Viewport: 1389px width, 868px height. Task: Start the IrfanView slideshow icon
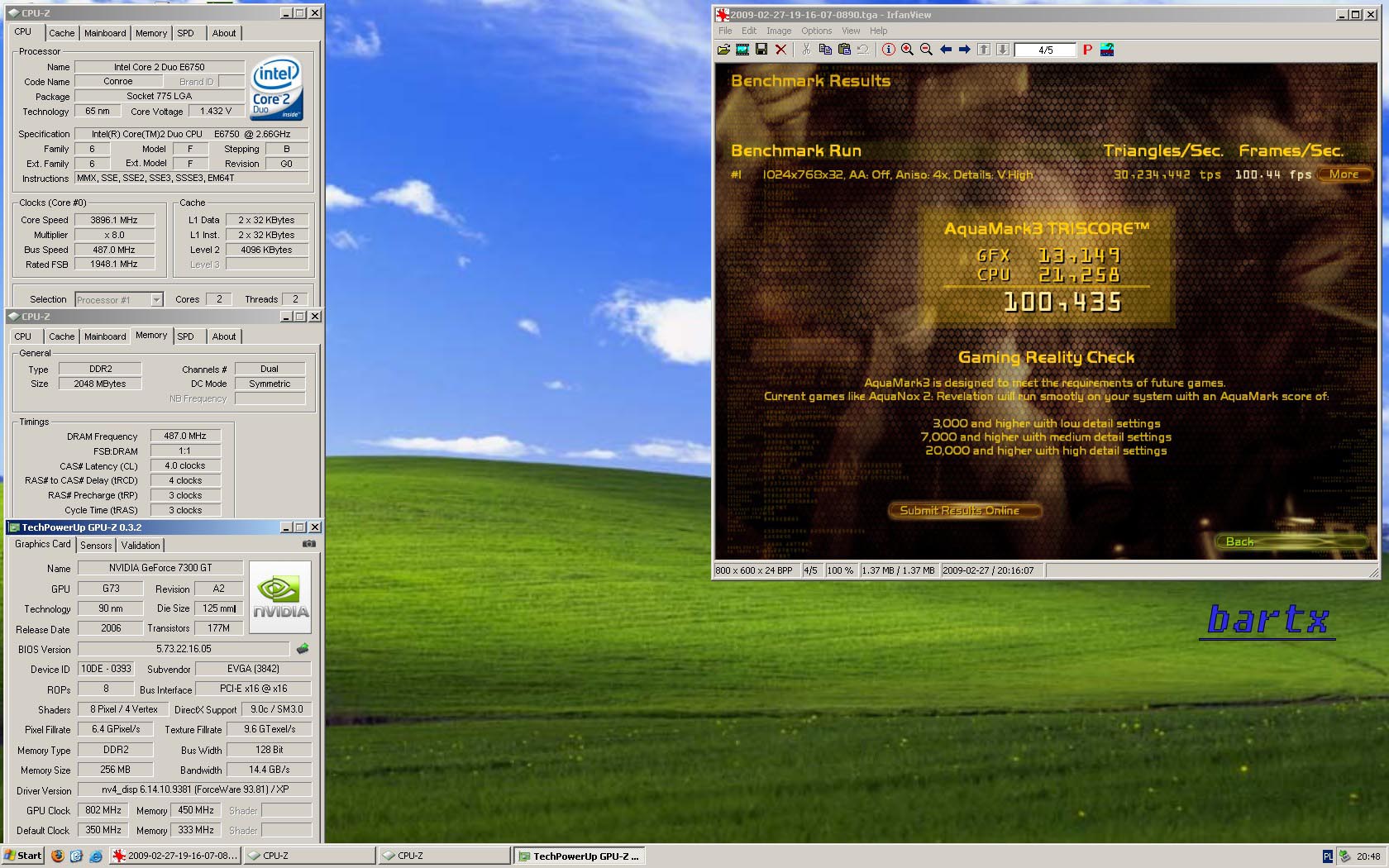tap(742, 50)
